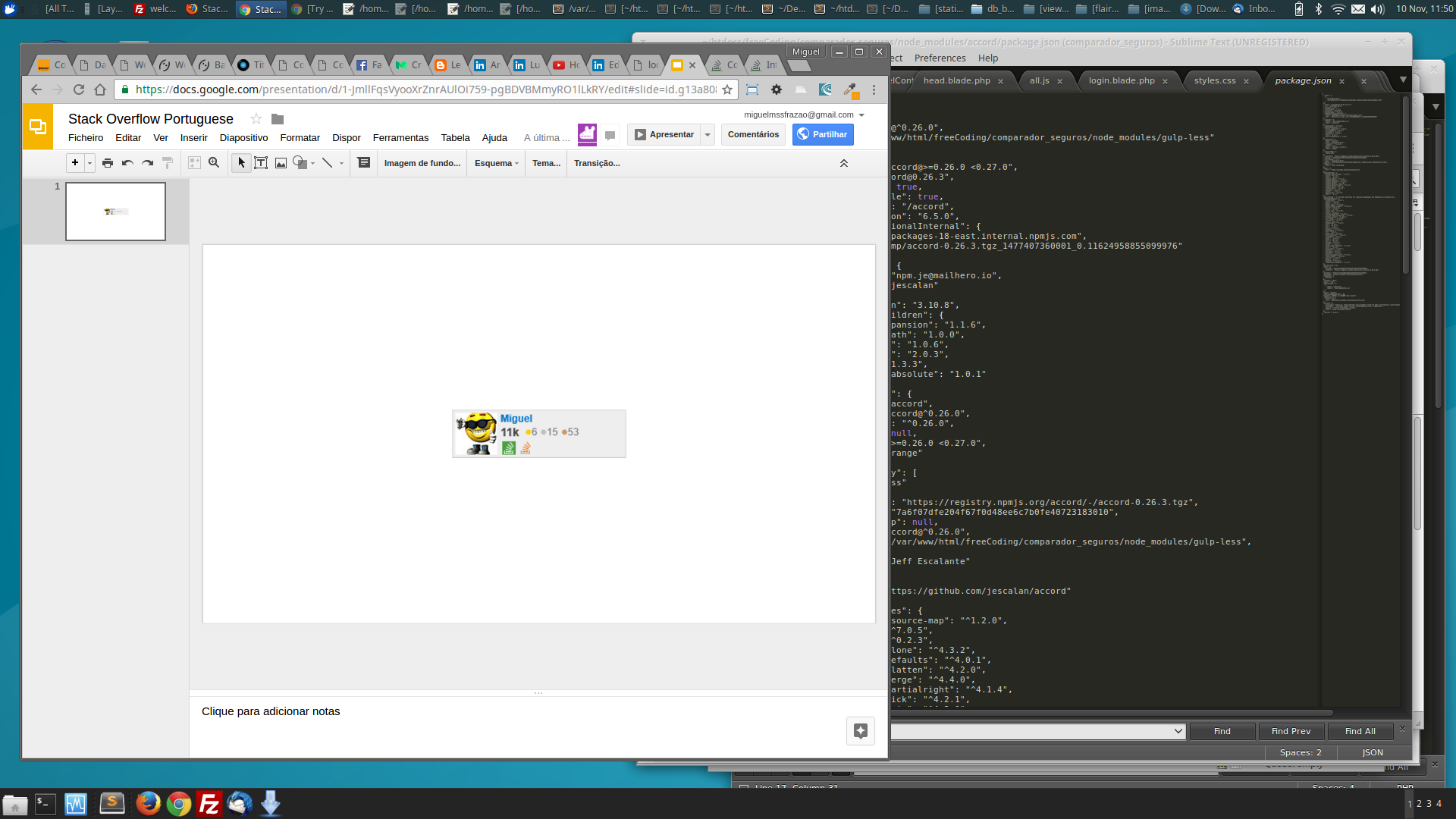The width and height of the screenshot is (1456, 819).
Task: Click the Miguel flair image on slide
Action: point(539,434)
